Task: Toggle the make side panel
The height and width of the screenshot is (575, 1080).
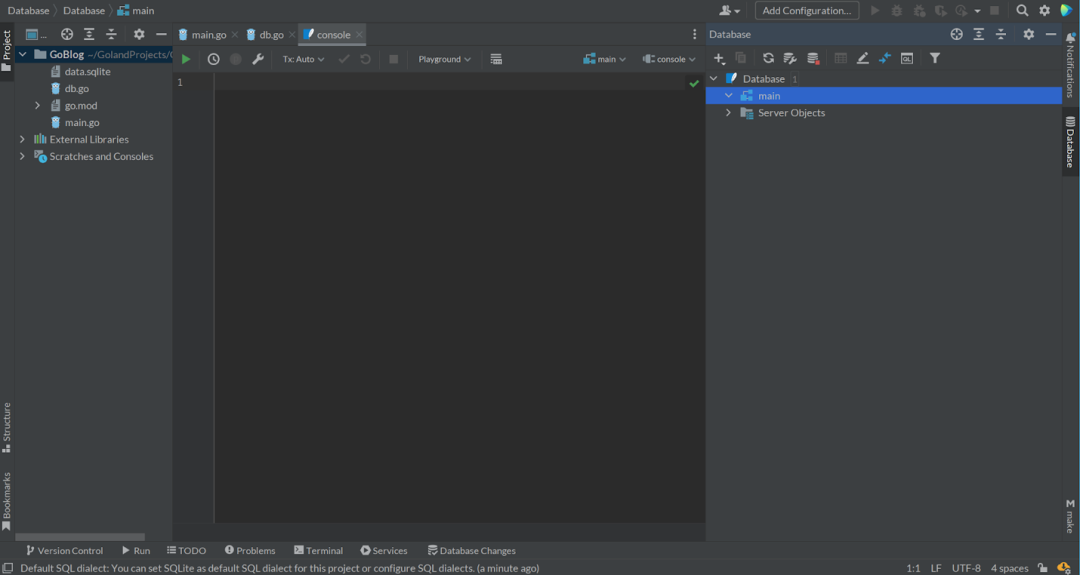Action: click(x=1070, y=516)
